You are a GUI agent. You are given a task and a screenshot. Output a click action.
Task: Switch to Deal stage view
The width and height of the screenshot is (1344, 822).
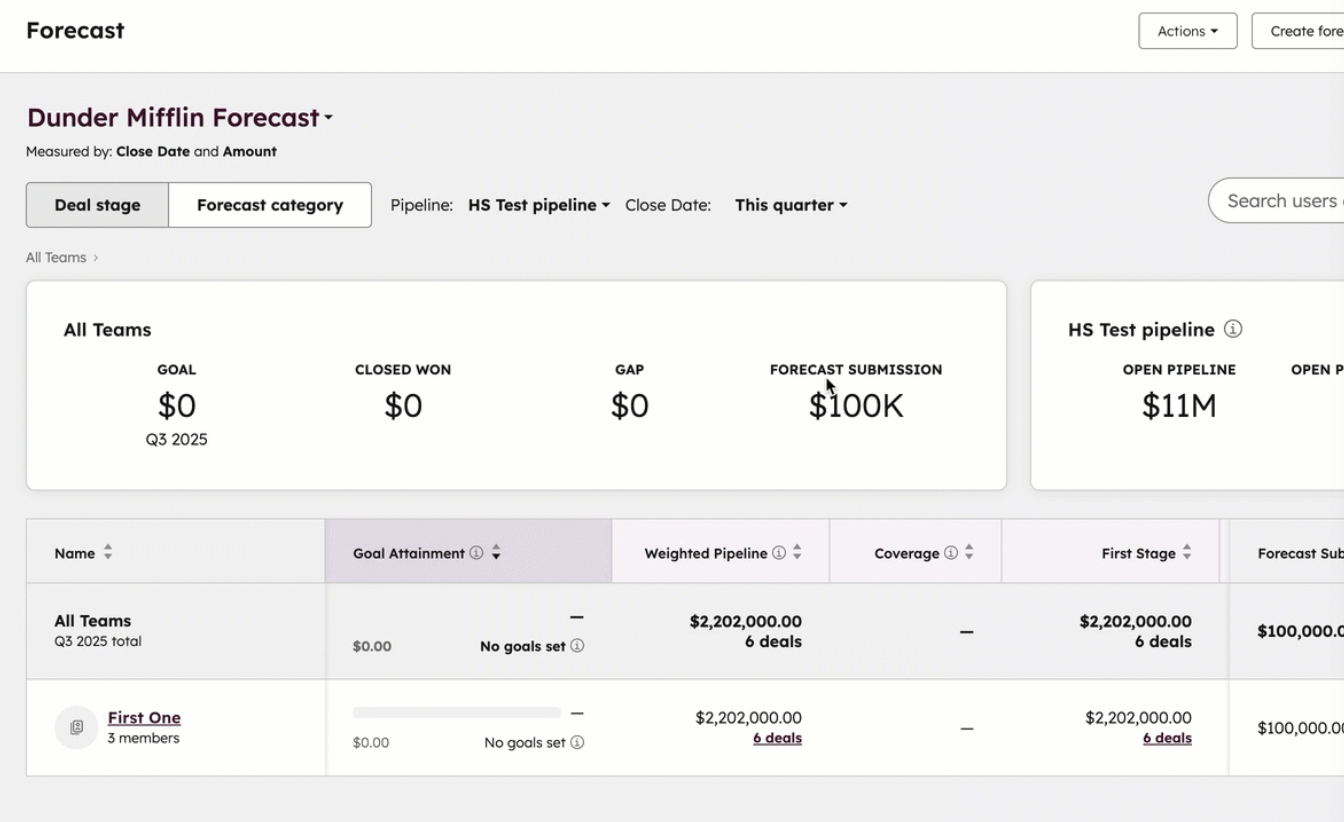pos(97,205)
